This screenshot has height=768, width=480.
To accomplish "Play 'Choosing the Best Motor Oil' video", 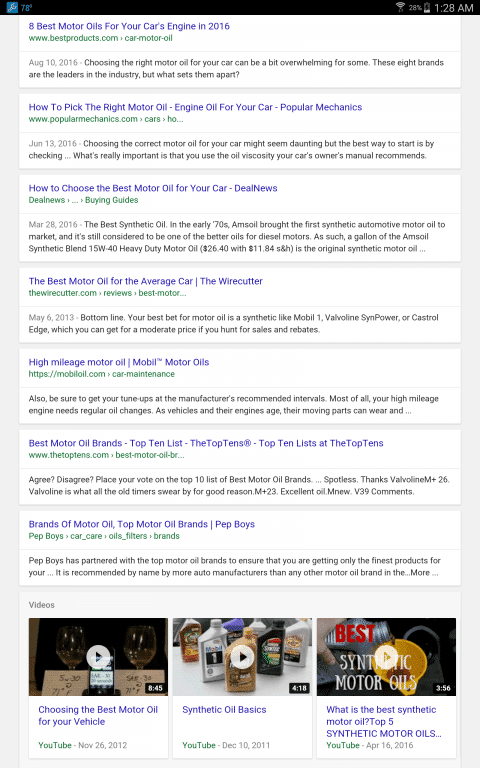I will 98,656.
